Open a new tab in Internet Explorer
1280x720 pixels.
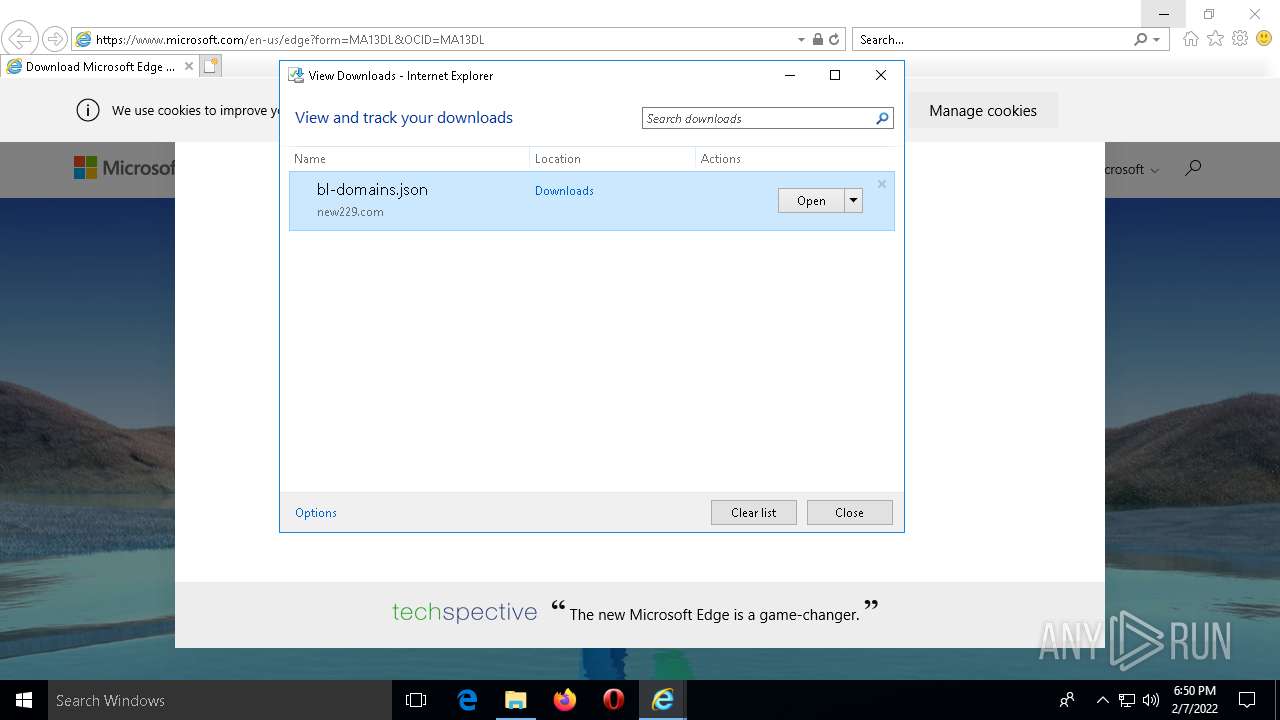pos(211,66)
